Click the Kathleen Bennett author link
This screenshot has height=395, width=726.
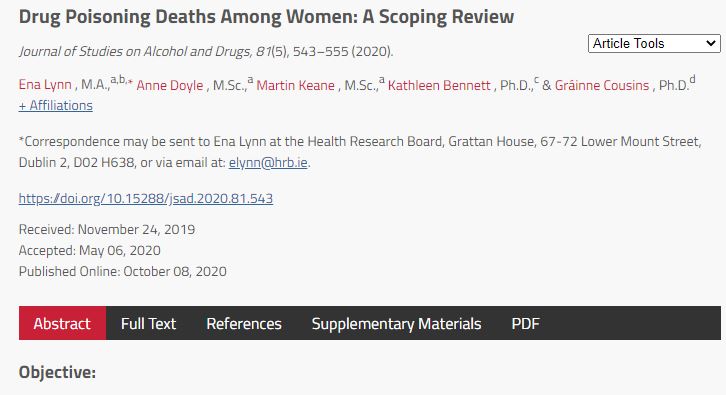click(439, 85)
